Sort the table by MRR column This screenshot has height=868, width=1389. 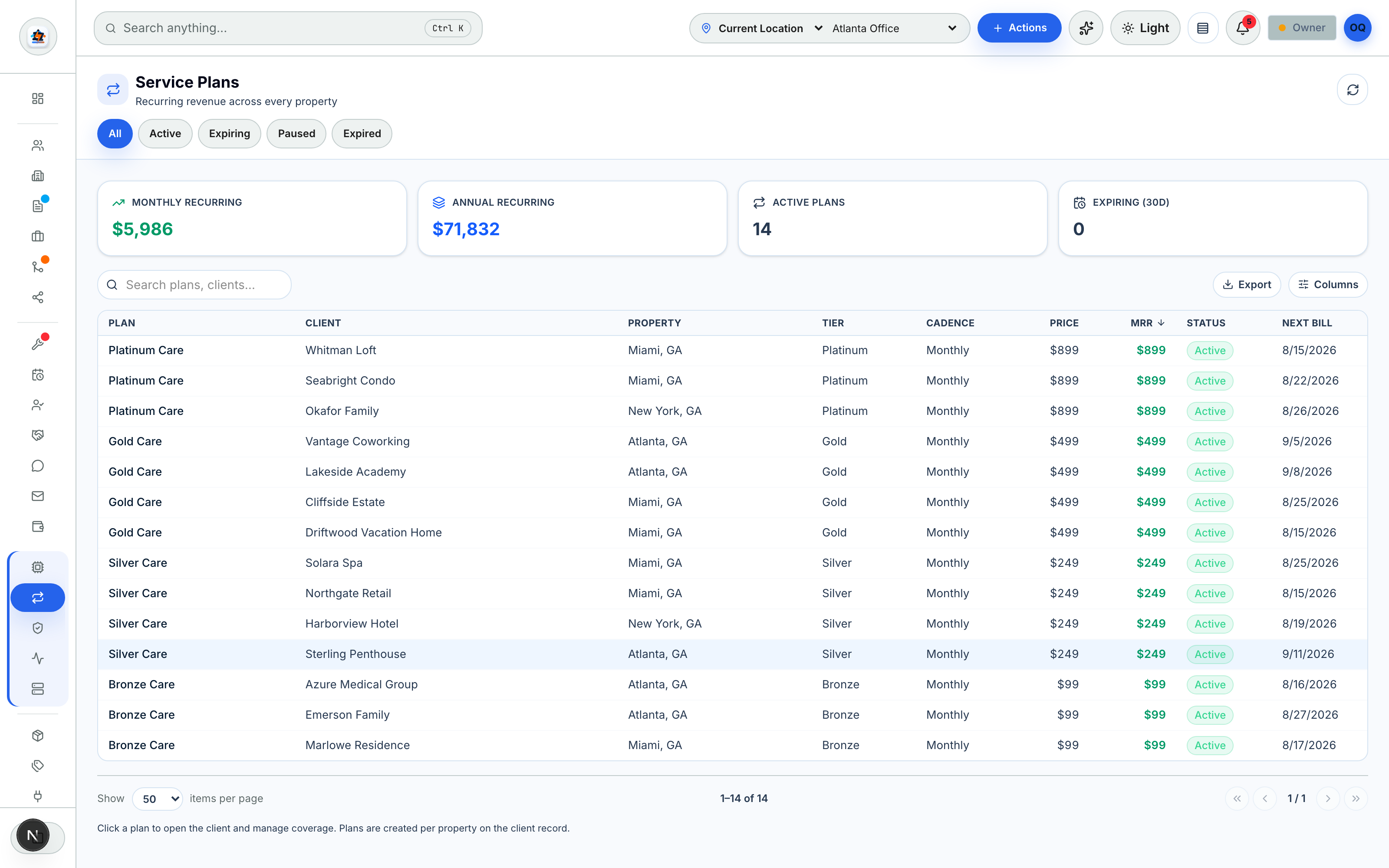point(1147,322)
